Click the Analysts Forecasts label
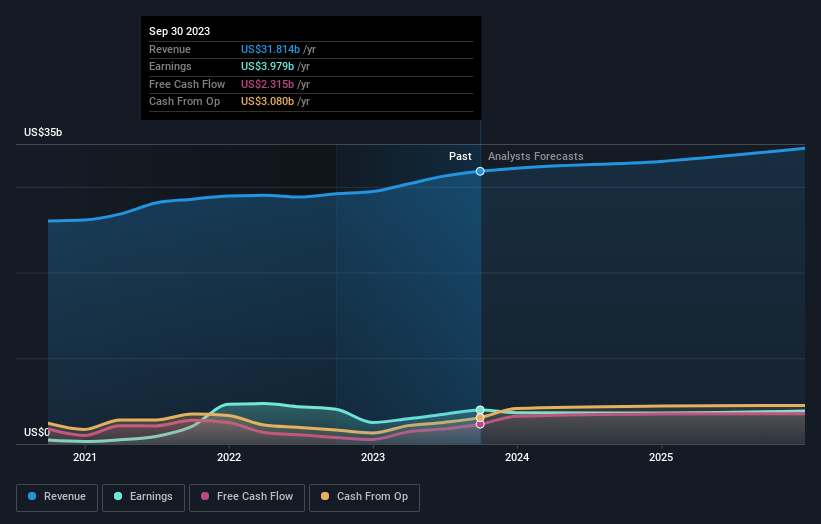 tap(536, 156)
